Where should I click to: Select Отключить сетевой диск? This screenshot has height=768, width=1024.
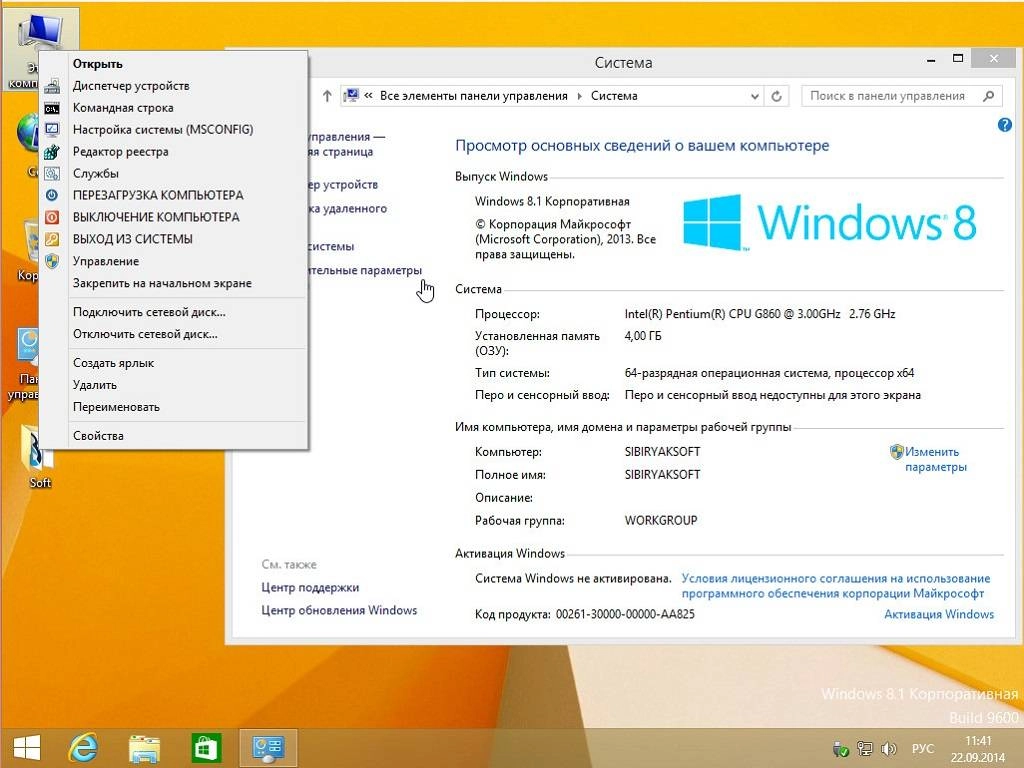[x=145, y=334]
